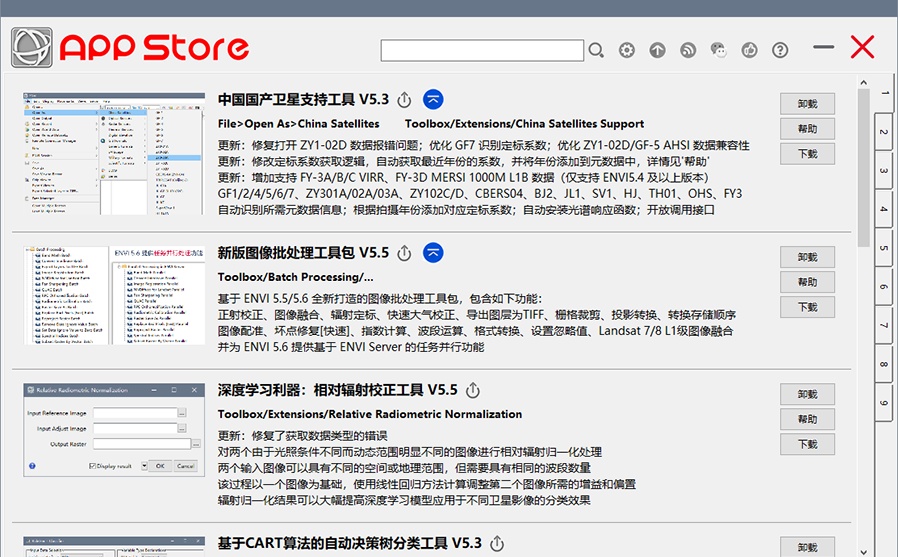The width and height of the screenshot is (898, 557).
Task: Click the vertical scrollbar thumb
Action: click(864, 168)
